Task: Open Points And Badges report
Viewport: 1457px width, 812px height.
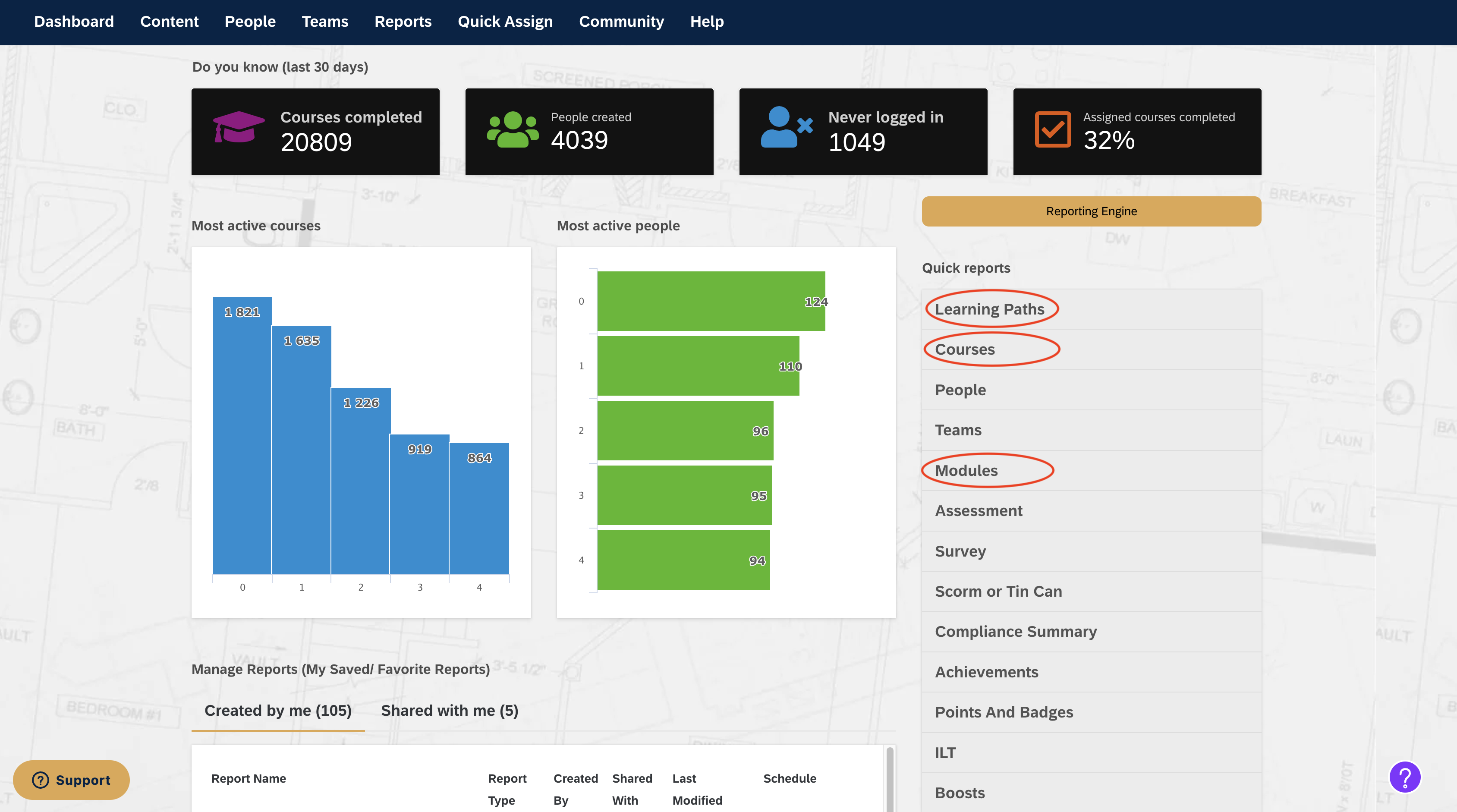Action: (1004, 712)
